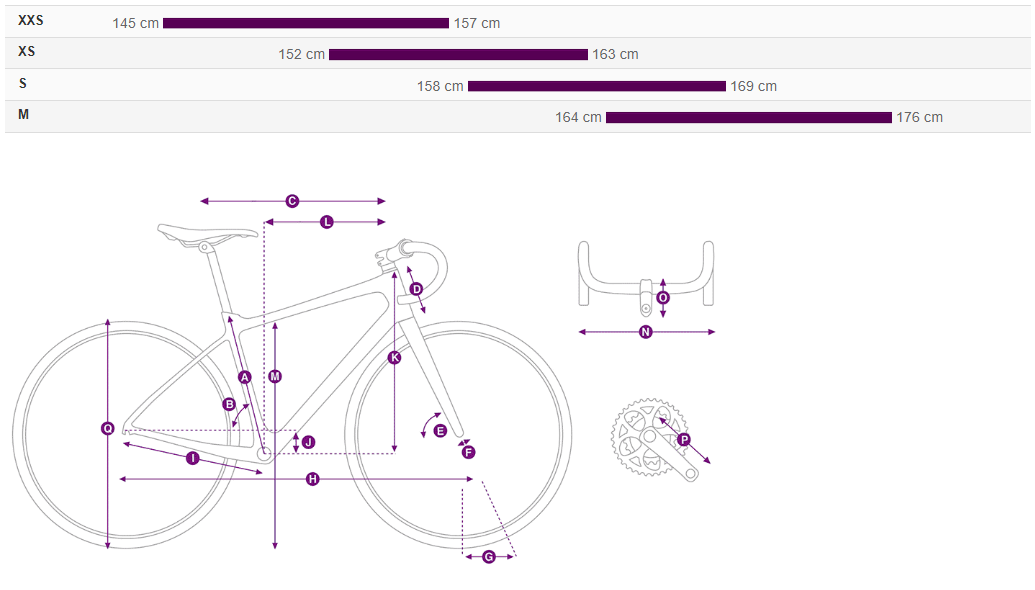Click the XXS size height range bar
Viewport: 1035px width, 590px height.
click(306, 23)
